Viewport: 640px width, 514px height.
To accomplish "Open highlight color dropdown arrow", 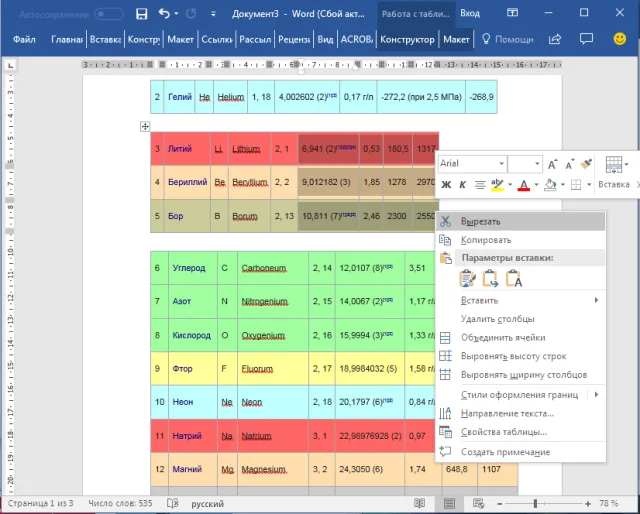I will (x=510, y=185).
